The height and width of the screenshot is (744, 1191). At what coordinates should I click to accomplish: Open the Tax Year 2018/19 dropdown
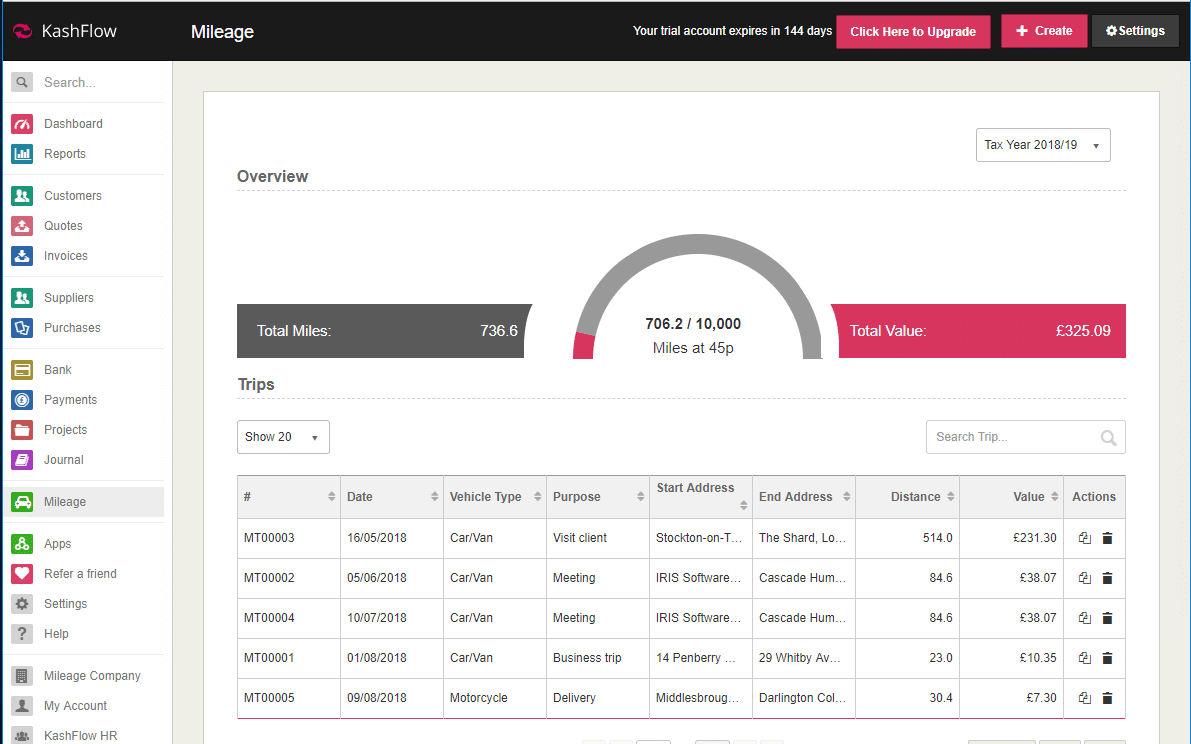click(1042, 145)
